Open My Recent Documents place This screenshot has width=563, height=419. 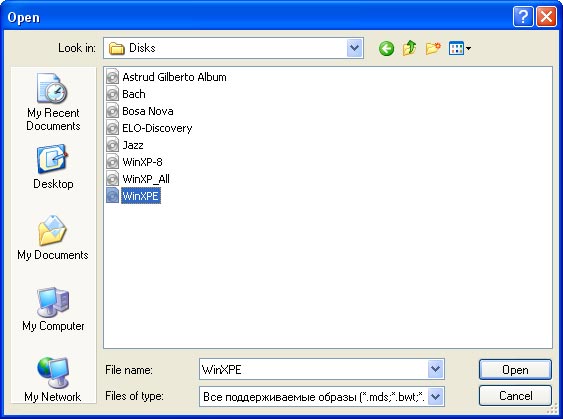53,102
